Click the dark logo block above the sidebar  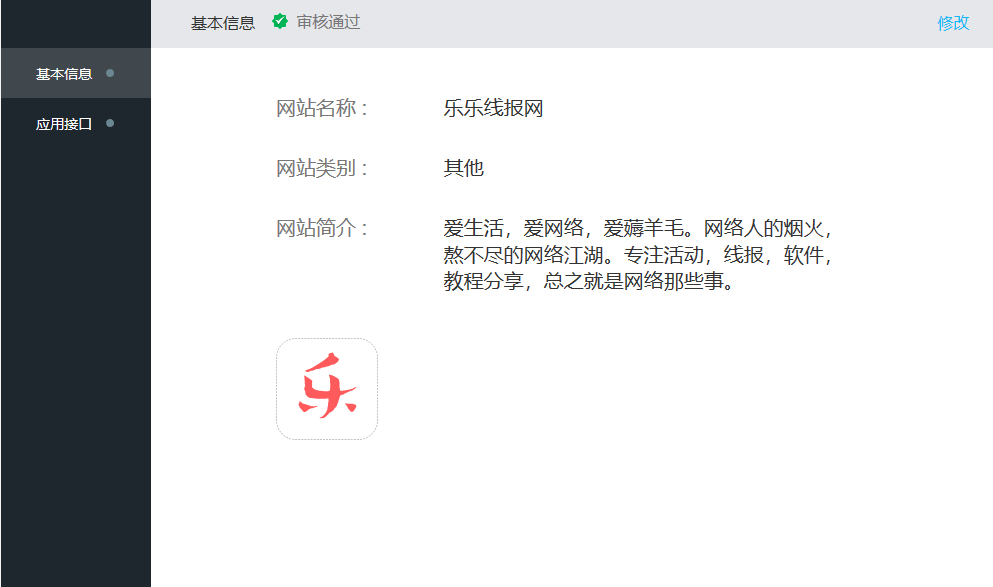pyautogui.click(x=75, y=24)
